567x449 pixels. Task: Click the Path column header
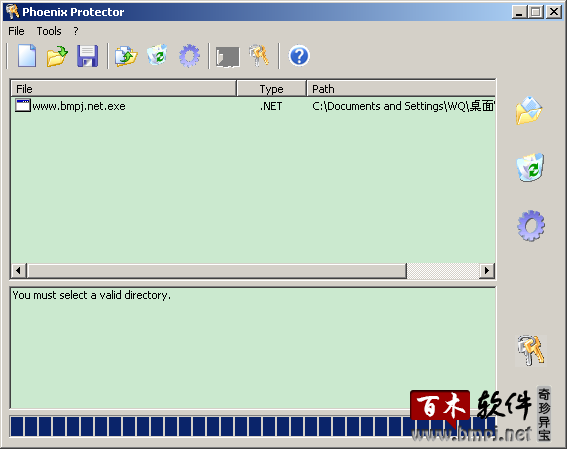point(401,89)
